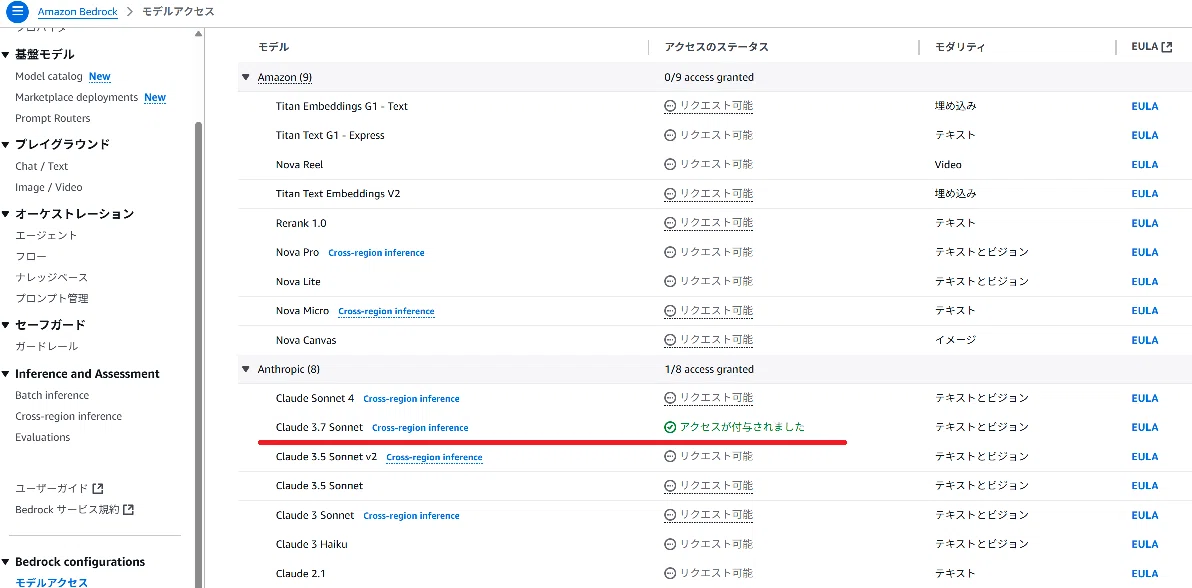Open EULA link for Nova Lite
Viewport: 1192px width, 588px height.
tap(1145, 281)
